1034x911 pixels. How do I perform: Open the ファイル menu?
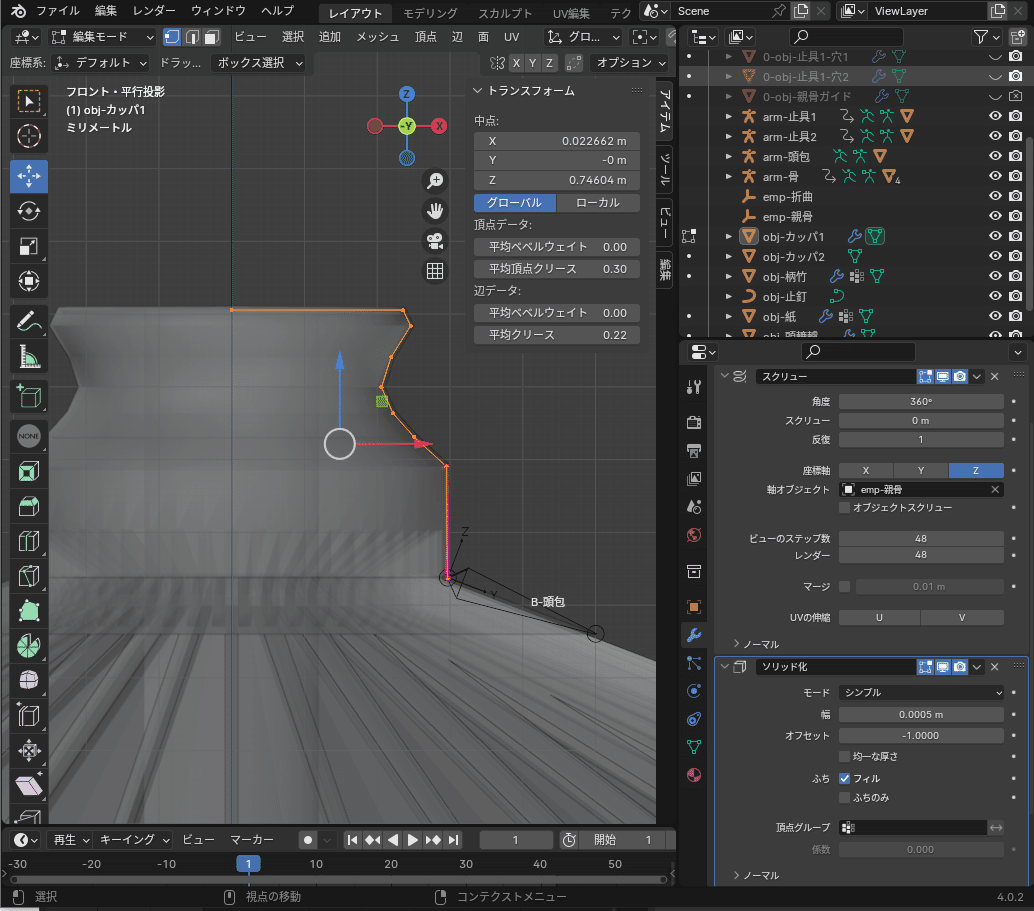point(58,11)
